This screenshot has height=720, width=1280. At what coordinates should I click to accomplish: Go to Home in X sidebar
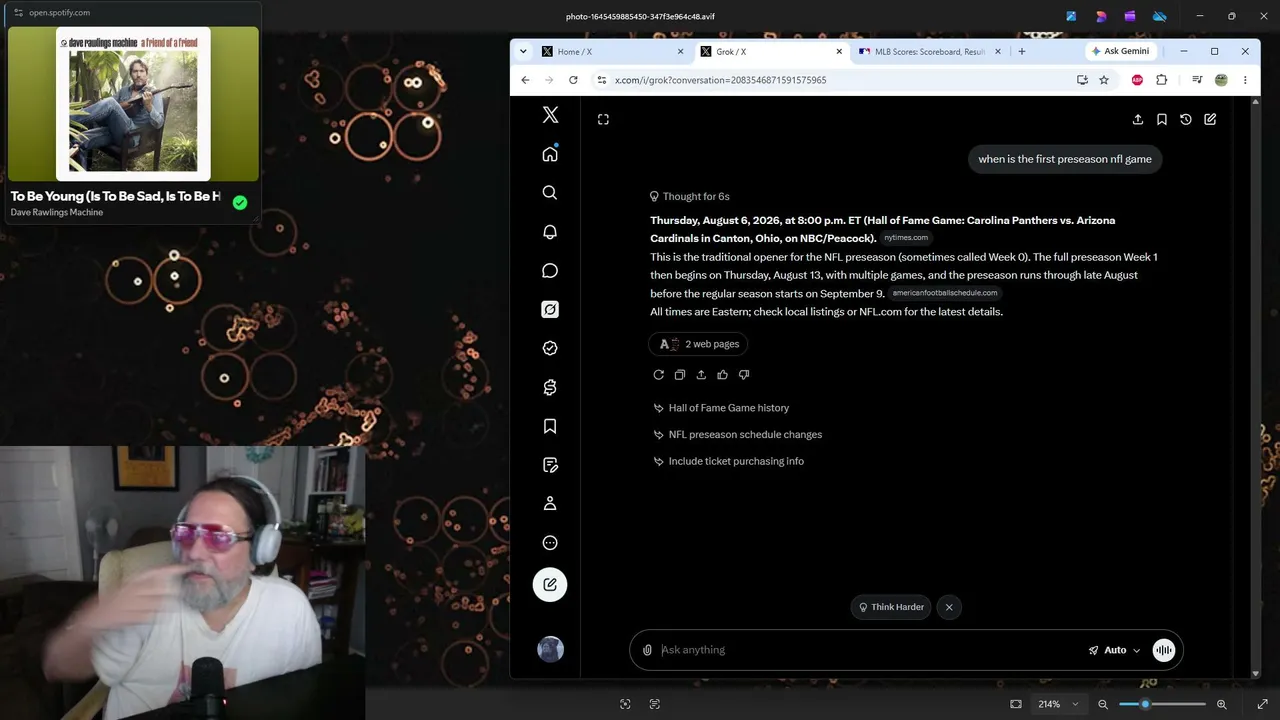(550, 154)
